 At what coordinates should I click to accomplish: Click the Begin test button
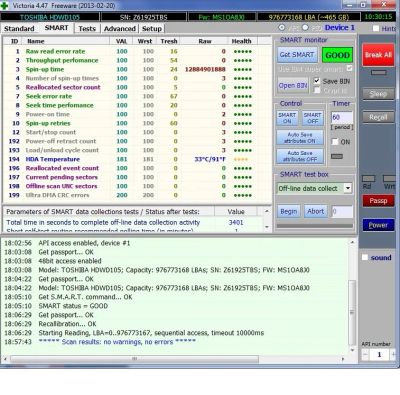[289, 211]
